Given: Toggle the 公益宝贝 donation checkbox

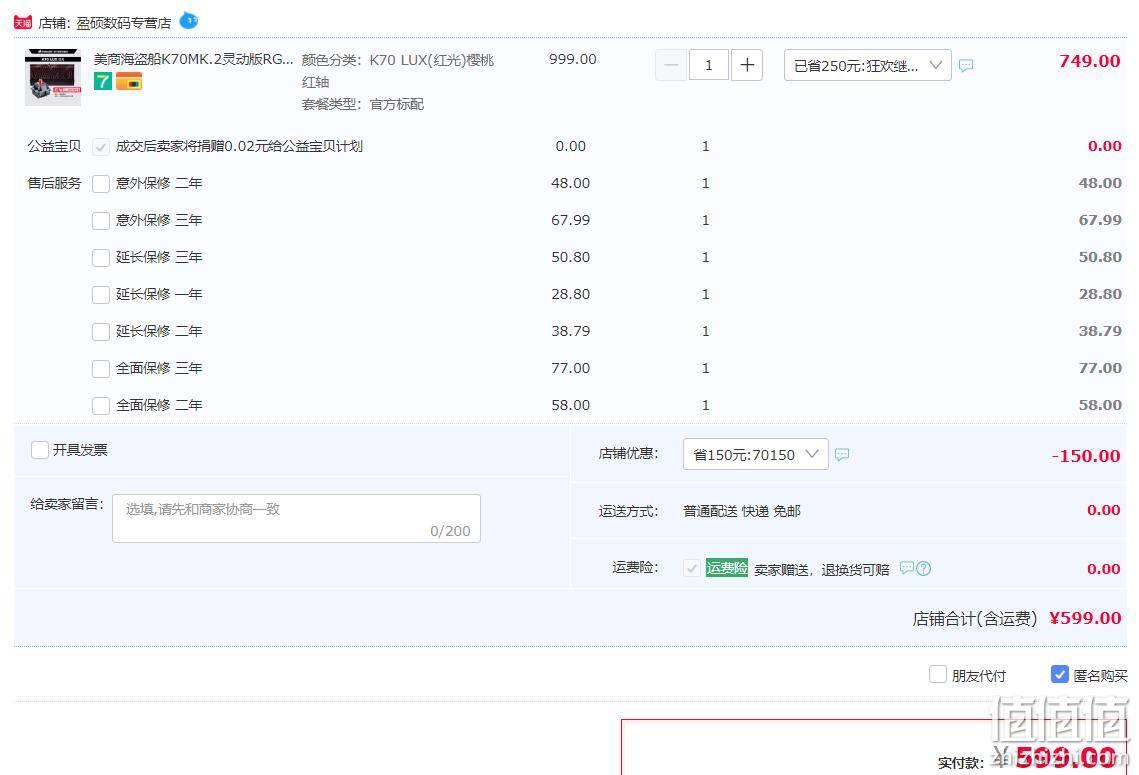Looking at the screenshot, I should [101, 147].
